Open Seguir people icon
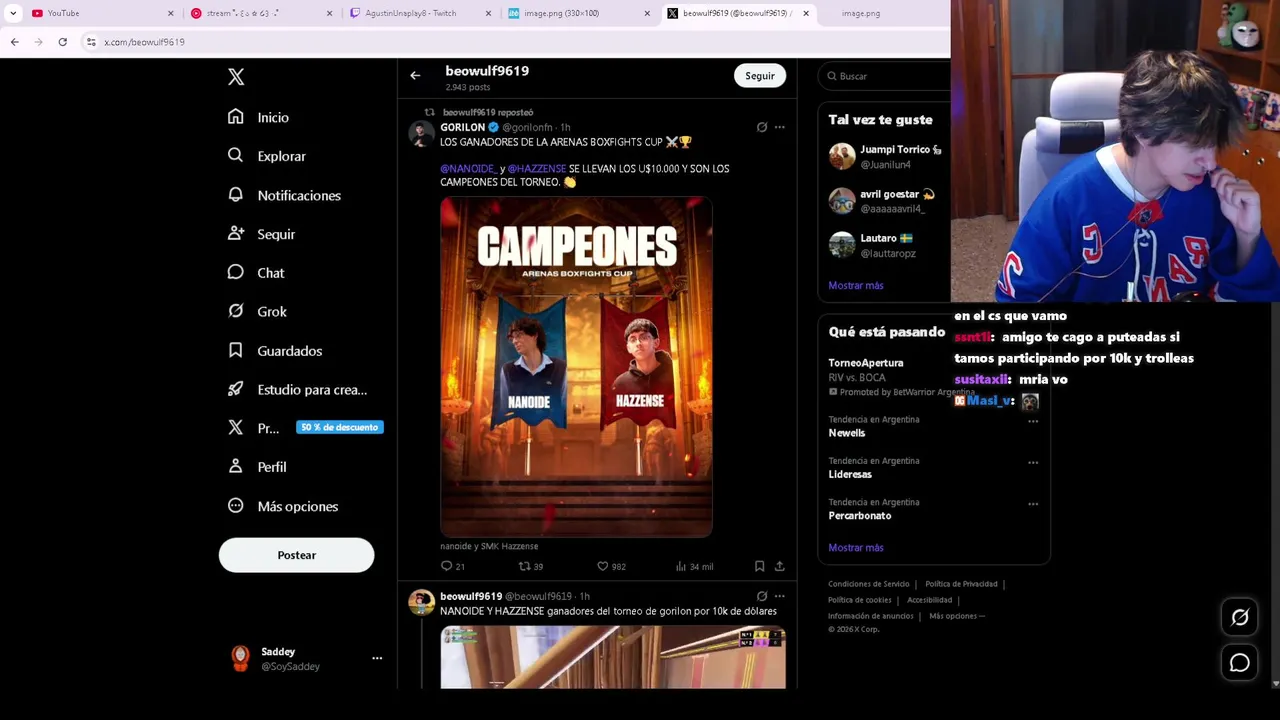1280x720 pixels. point(235,234)
